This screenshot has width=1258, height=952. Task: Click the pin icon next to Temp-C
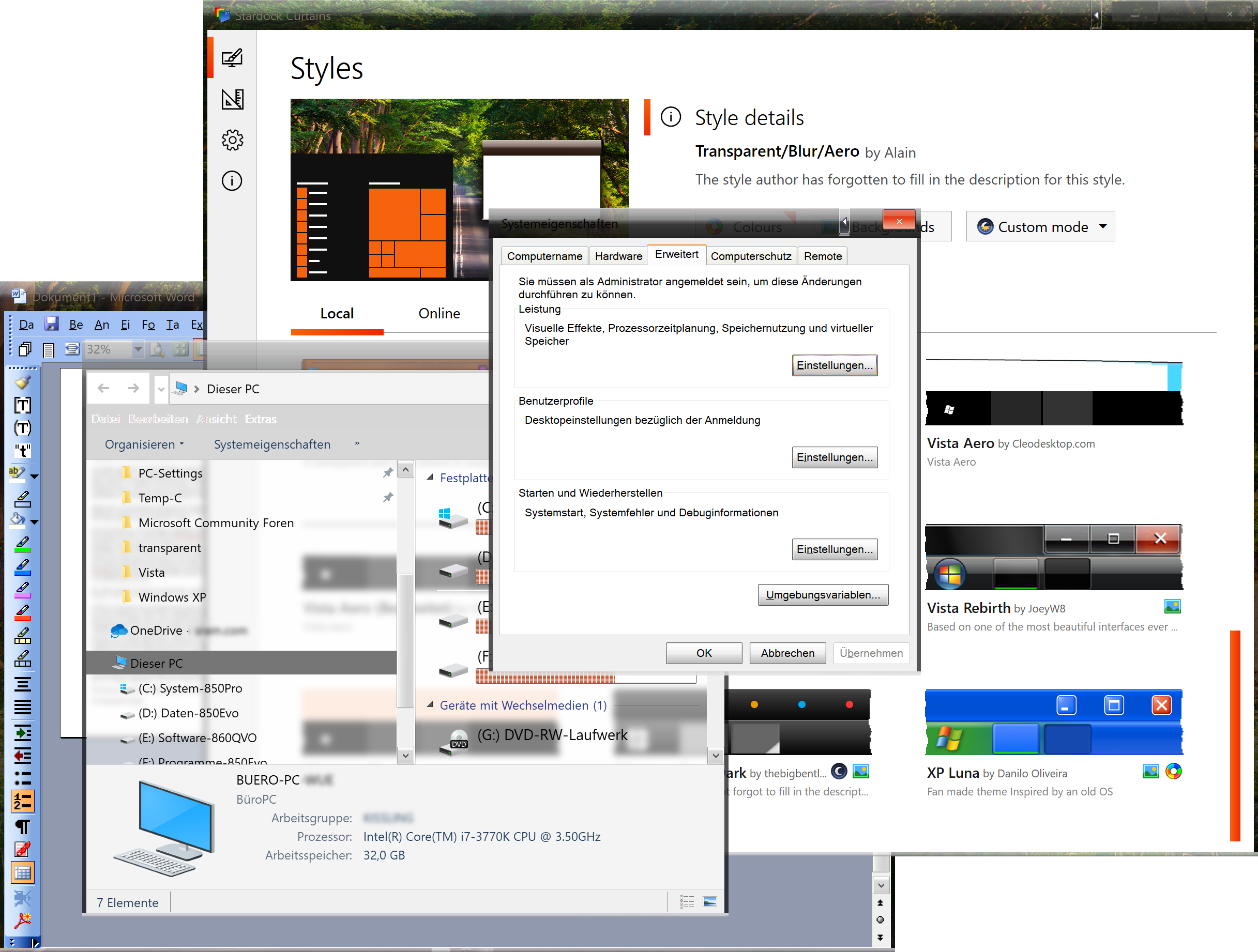(x=388, y=498)
